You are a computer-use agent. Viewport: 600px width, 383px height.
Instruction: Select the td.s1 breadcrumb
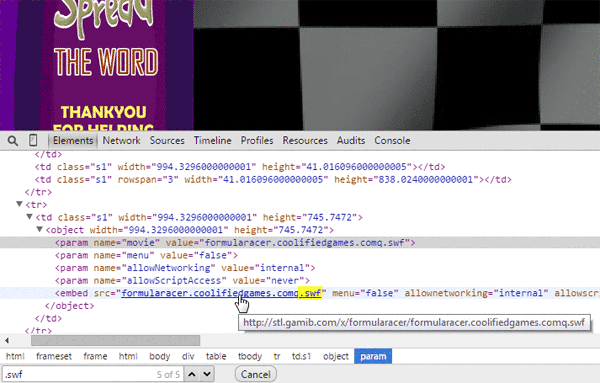(x=301, y=356)
